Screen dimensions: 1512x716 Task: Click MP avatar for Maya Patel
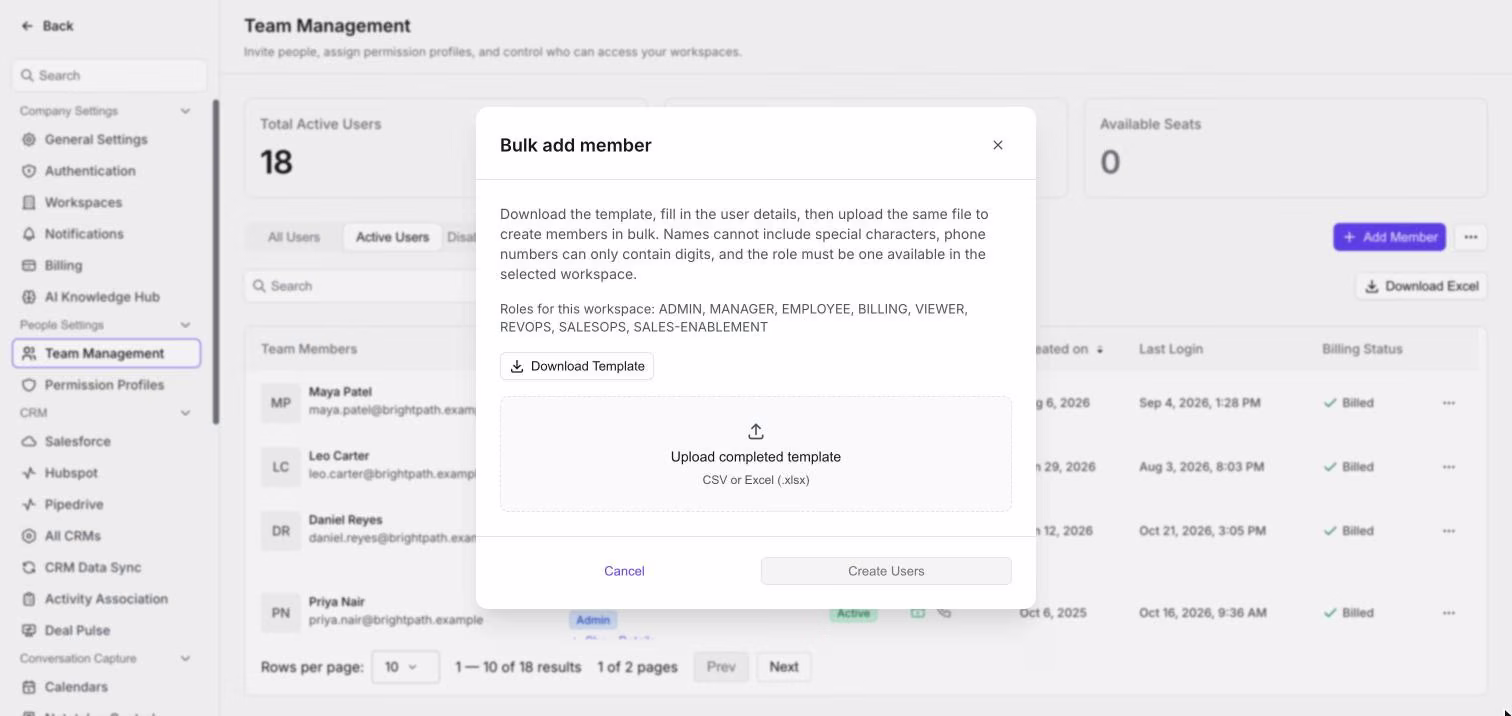280,403
